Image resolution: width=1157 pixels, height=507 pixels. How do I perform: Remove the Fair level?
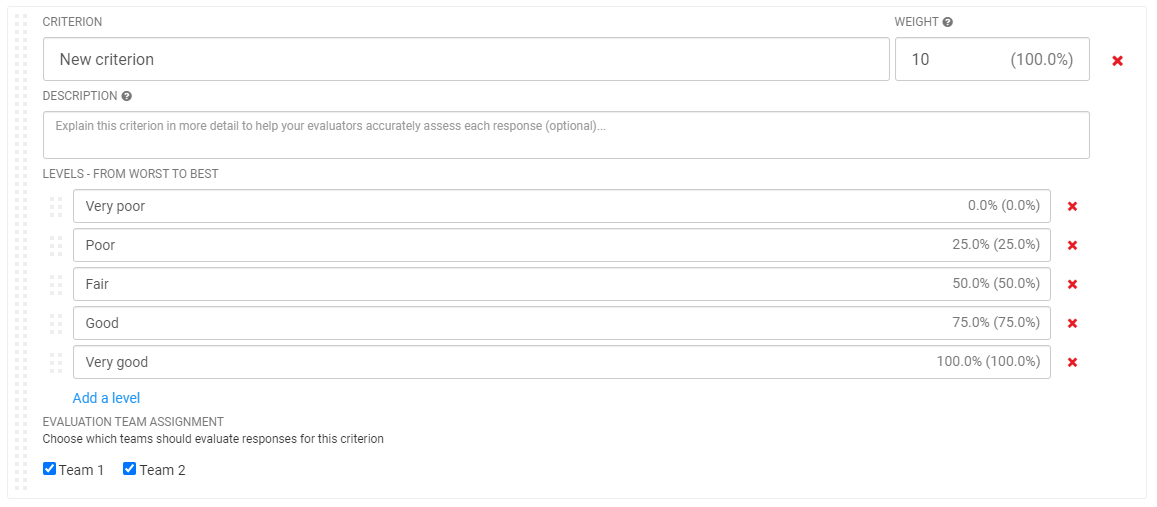coord(1072,284)
